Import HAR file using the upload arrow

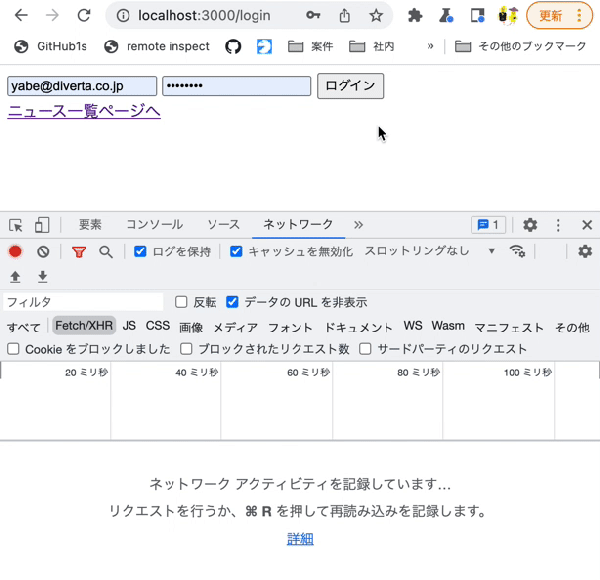coord(15,277)
